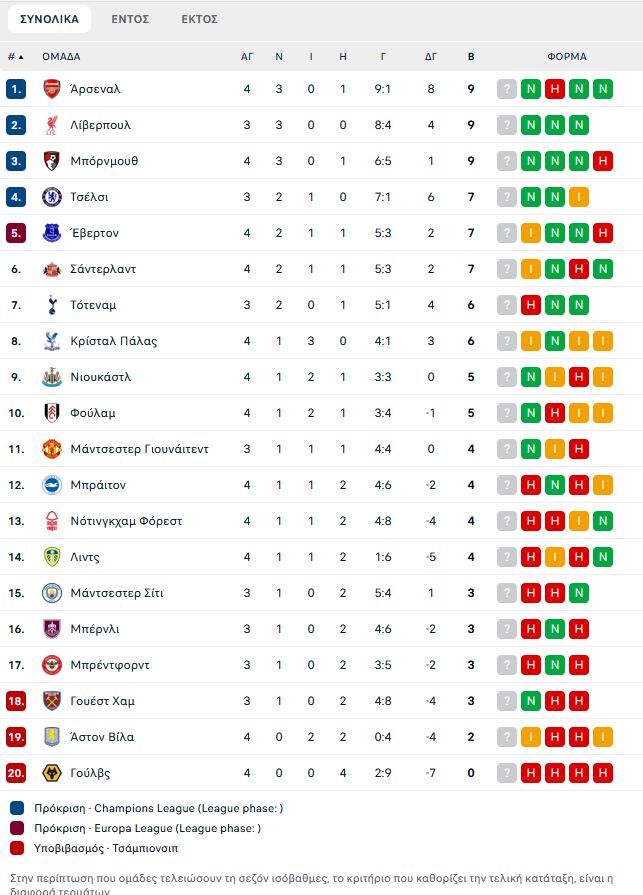Click the Aston Villa club crest icon
This screenshot has height=895, width=643.
[52, 737]
